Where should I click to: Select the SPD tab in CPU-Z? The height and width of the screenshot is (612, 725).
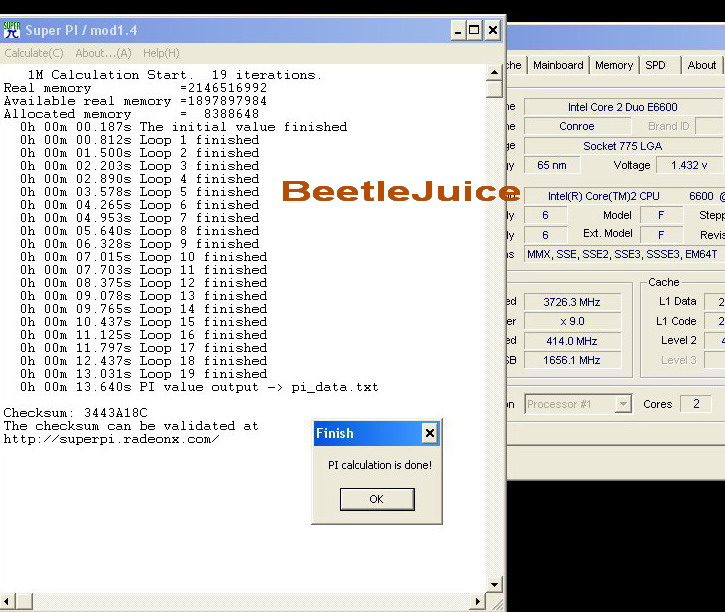pos(655,65)
